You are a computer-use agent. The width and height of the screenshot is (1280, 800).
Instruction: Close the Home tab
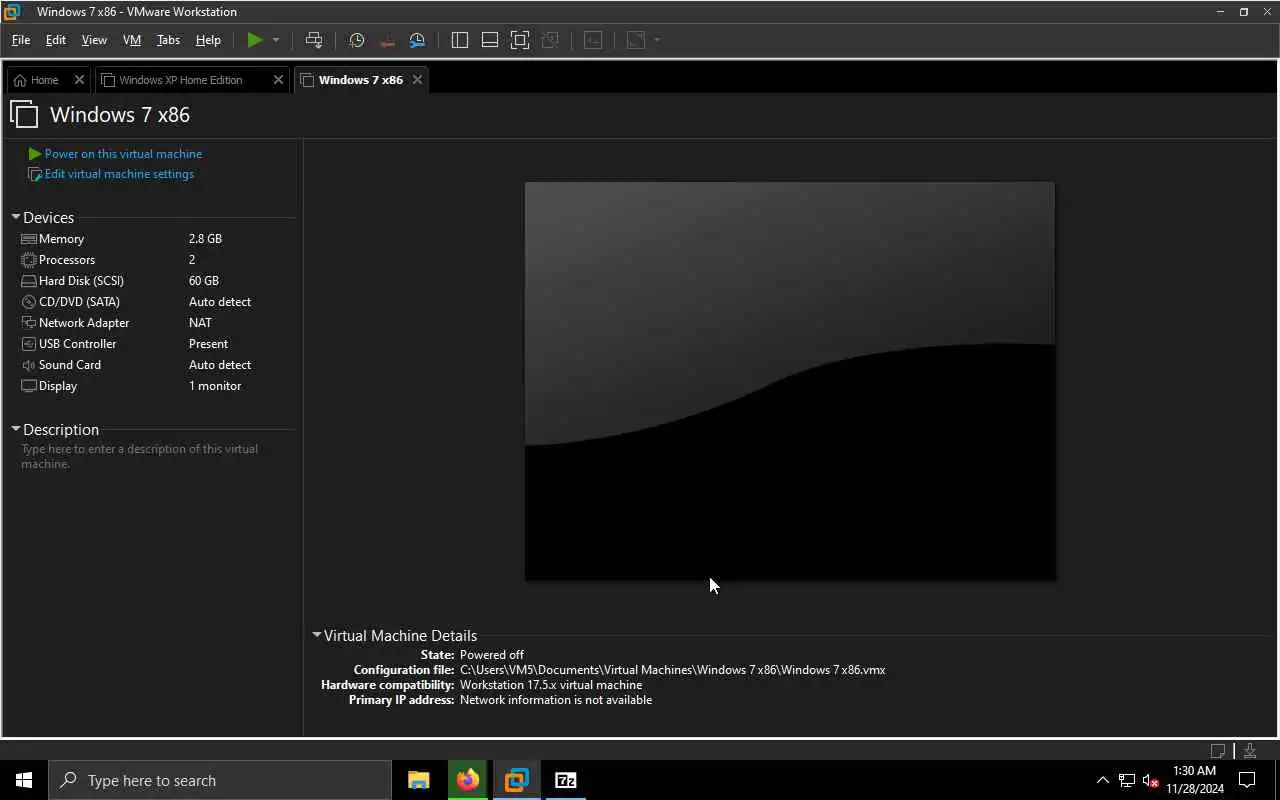coord(80,80)
